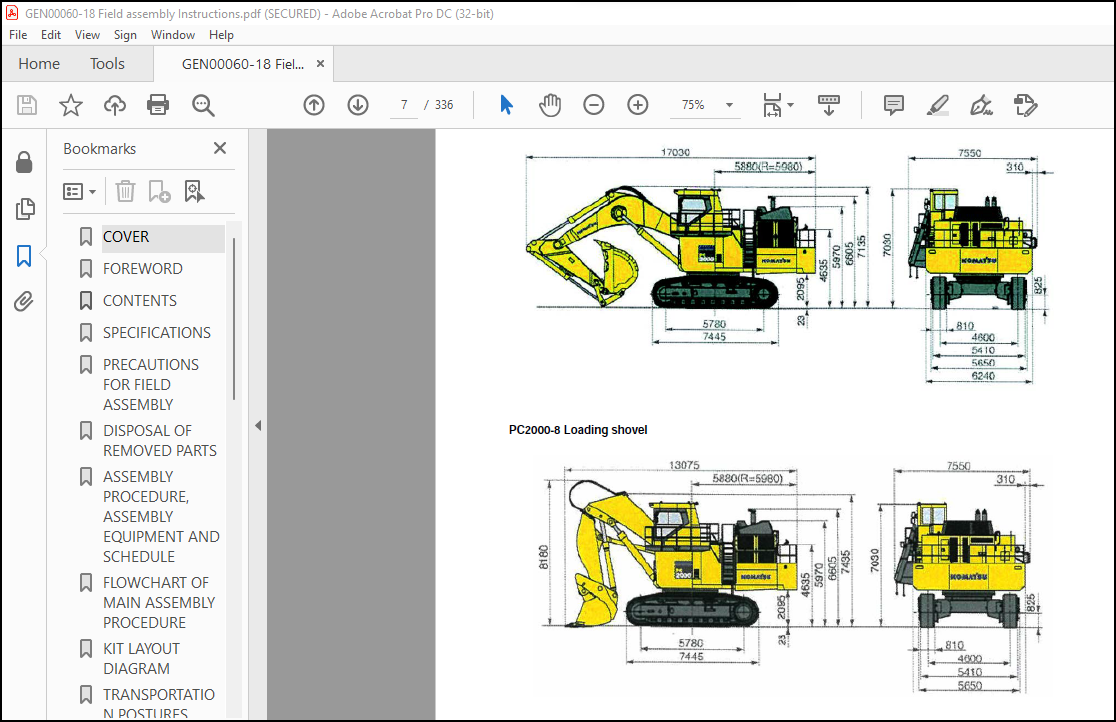
Task: Add a comment sticky note
Action: point(894,105)
